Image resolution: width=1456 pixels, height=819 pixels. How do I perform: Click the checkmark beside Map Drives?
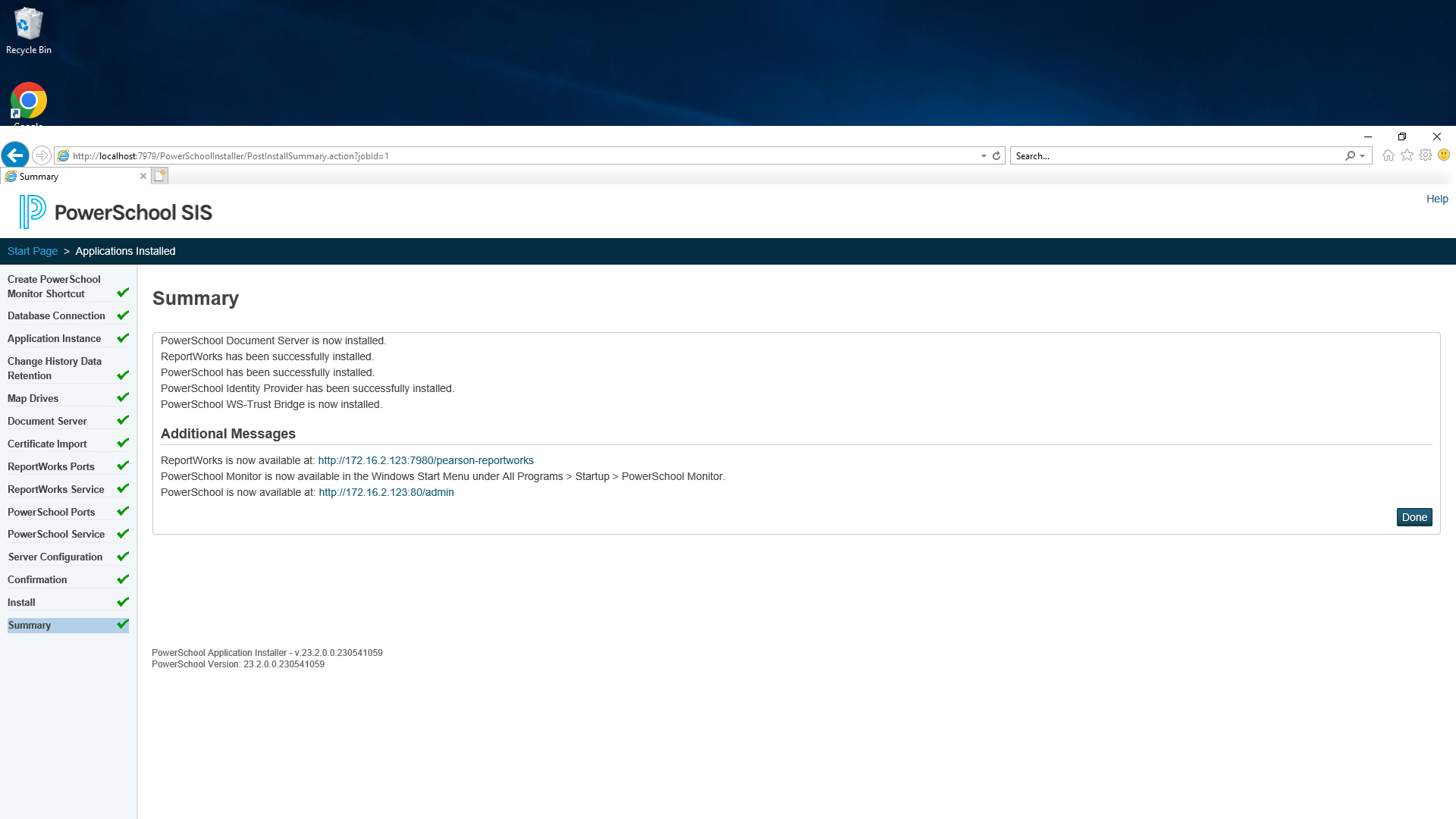pos(123,397)
